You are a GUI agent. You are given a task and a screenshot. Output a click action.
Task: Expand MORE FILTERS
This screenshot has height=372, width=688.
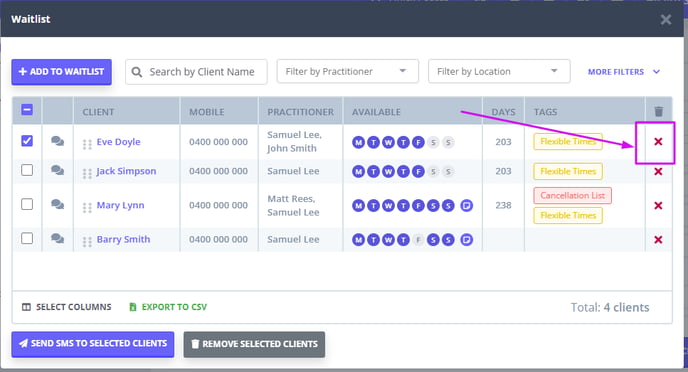(624, 72)
